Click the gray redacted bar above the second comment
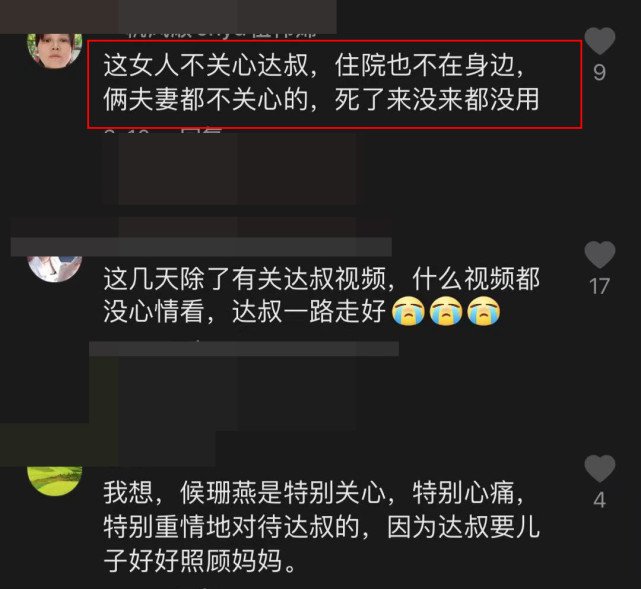This screenshot has width=641, height=589. coord(201,247)
